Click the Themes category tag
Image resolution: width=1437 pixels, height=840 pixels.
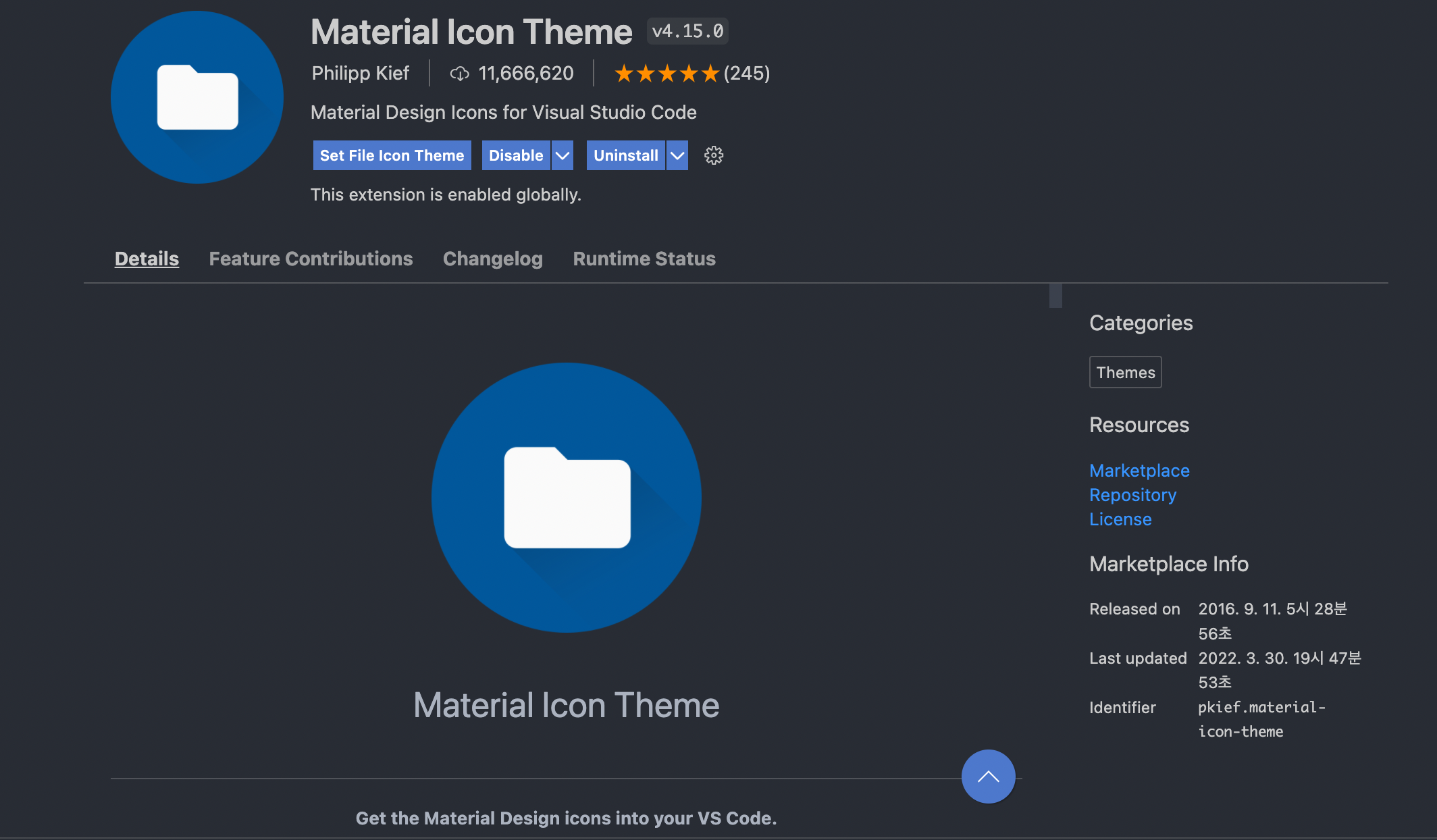pos(1125,372)
